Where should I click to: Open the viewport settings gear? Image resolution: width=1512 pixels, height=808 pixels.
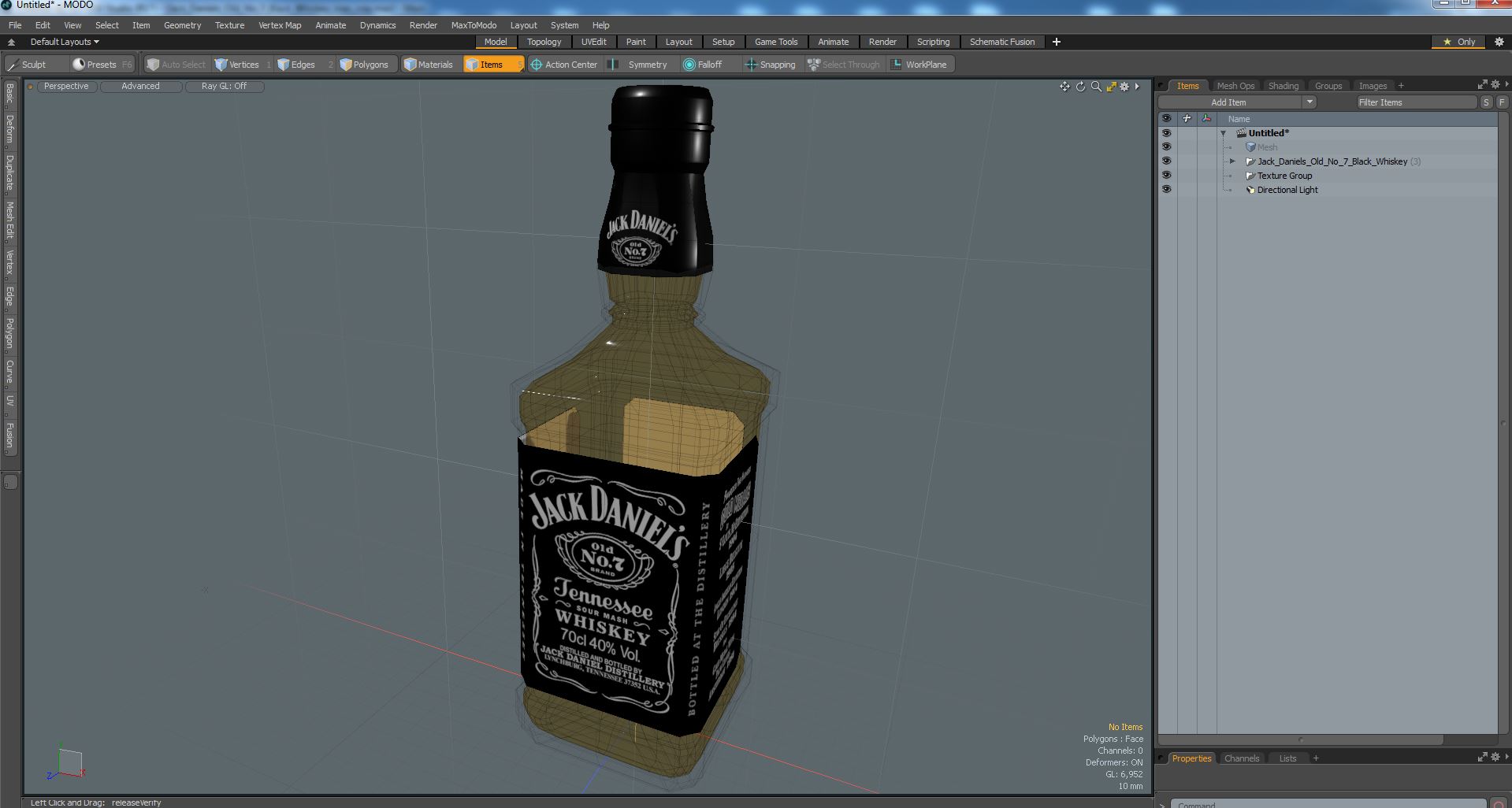(1124, 87)
